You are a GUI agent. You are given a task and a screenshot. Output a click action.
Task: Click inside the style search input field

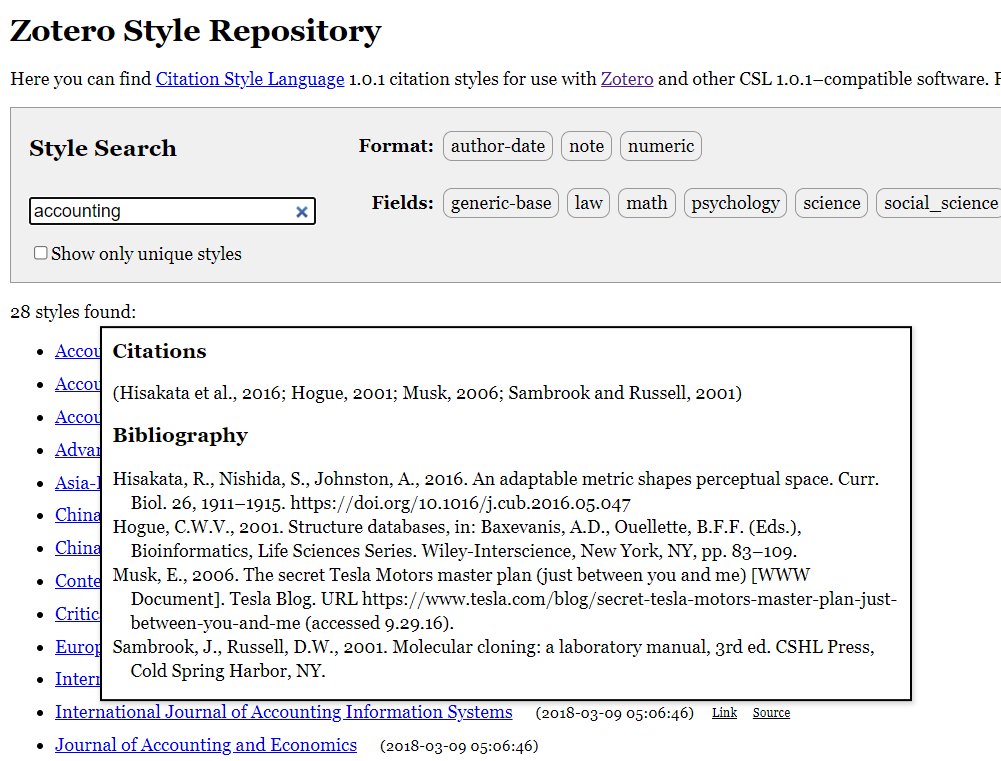(160, 211)
